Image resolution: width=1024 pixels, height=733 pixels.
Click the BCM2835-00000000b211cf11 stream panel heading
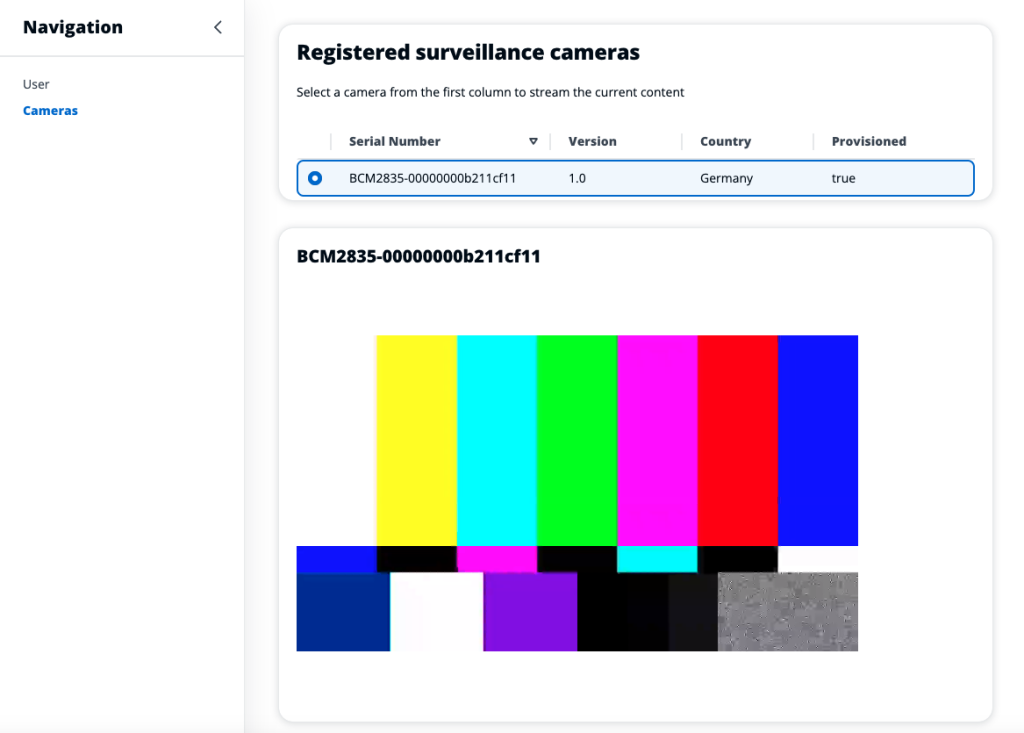(418, 256)
